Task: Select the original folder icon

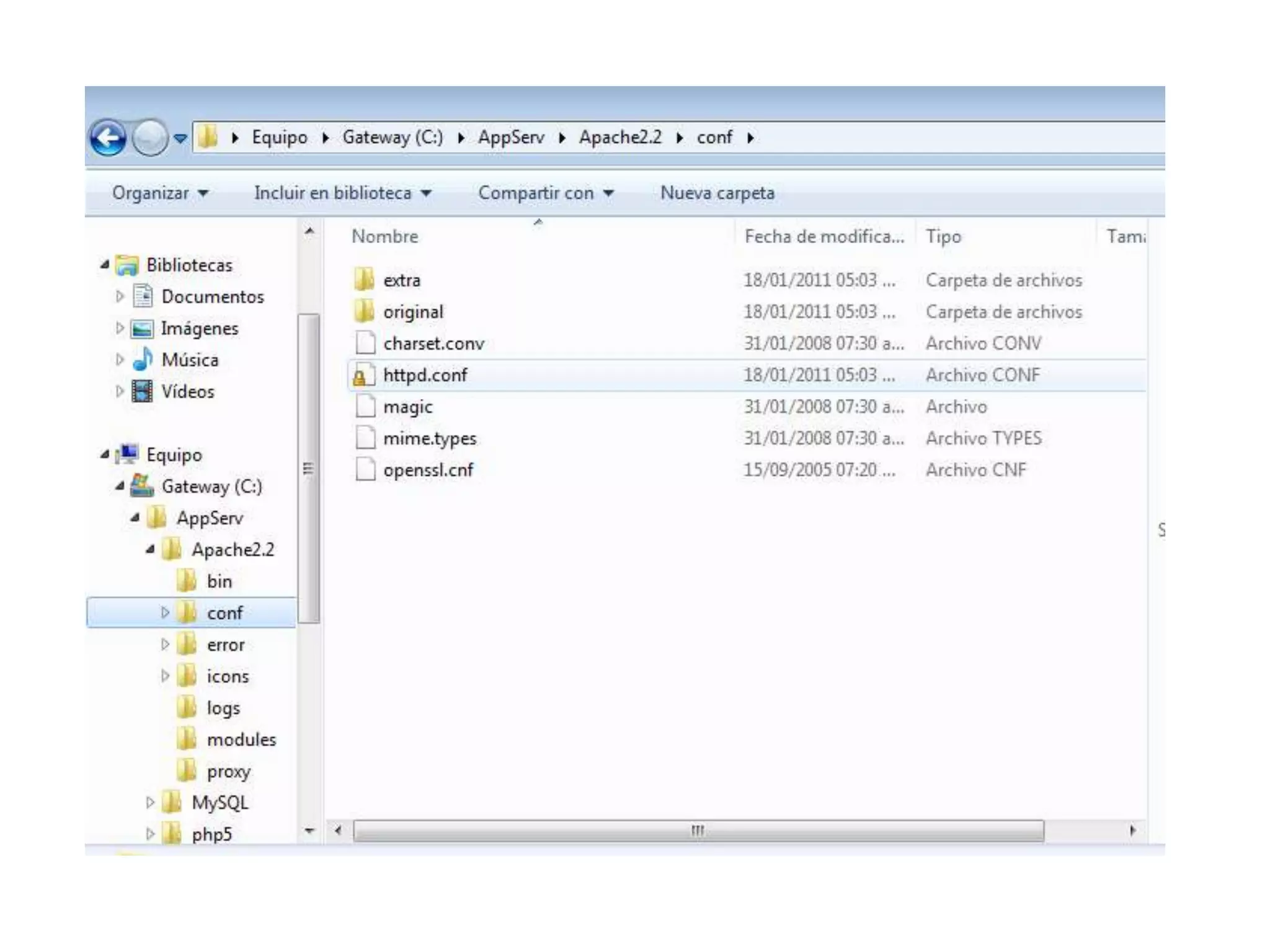Action: point(364,312)
